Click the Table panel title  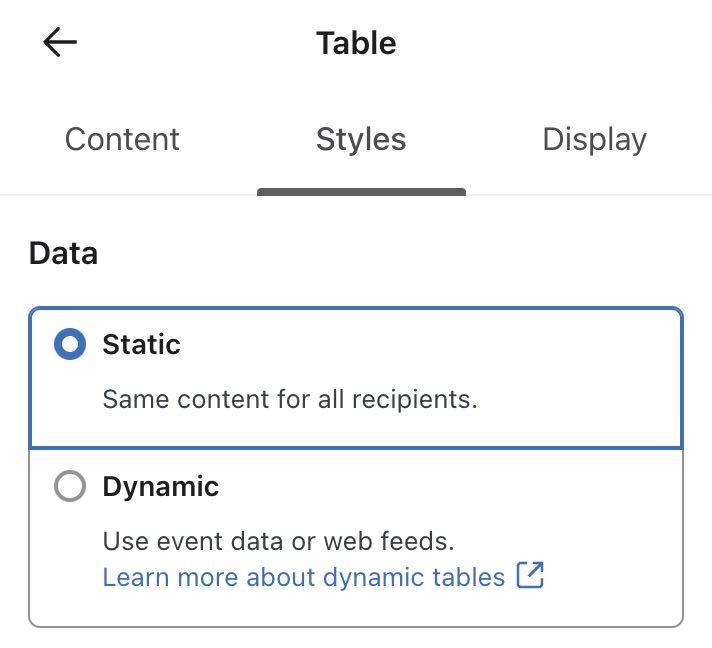pos(356,43)
